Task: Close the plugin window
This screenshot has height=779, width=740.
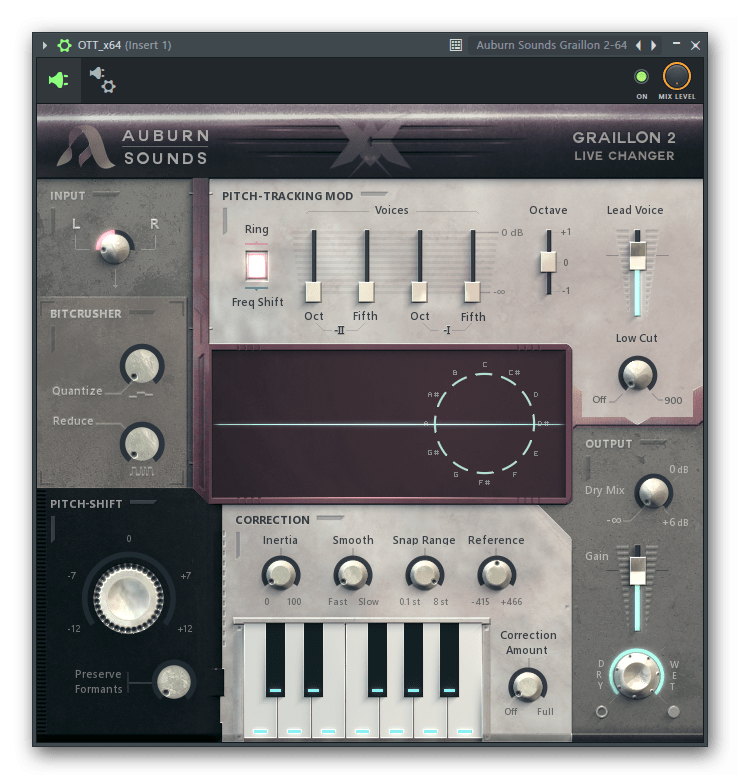Action: [x=695, y=45]
